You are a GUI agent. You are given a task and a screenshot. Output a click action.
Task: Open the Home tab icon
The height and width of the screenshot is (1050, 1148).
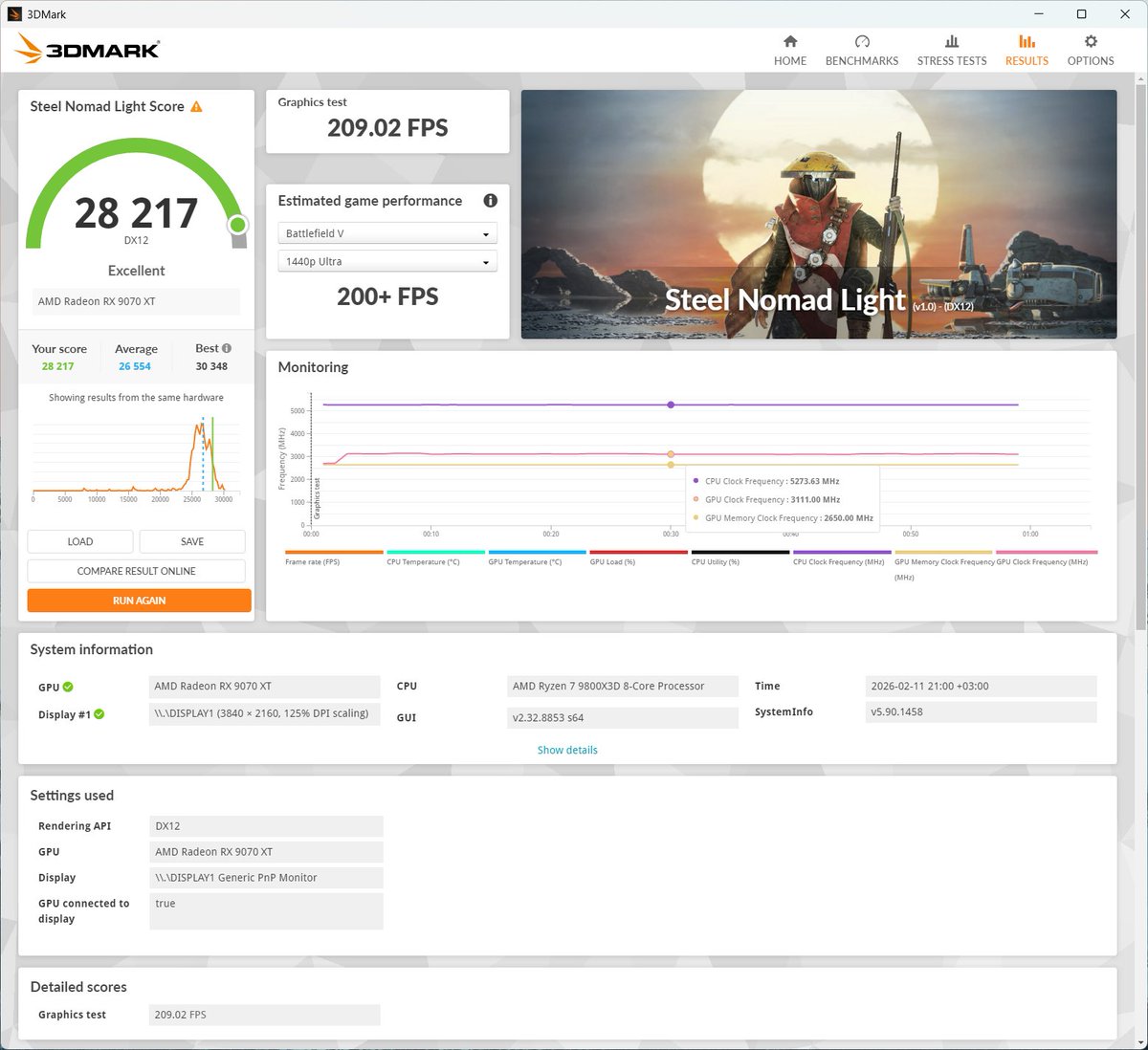coord(790,41)
